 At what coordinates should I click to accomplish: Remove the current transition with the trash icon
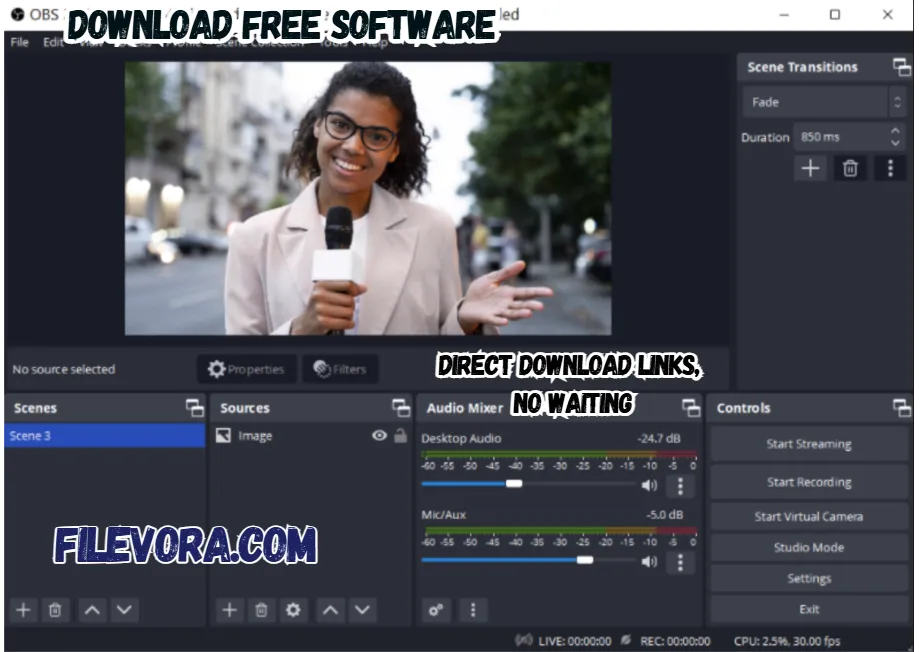click(x=850, y=168)
